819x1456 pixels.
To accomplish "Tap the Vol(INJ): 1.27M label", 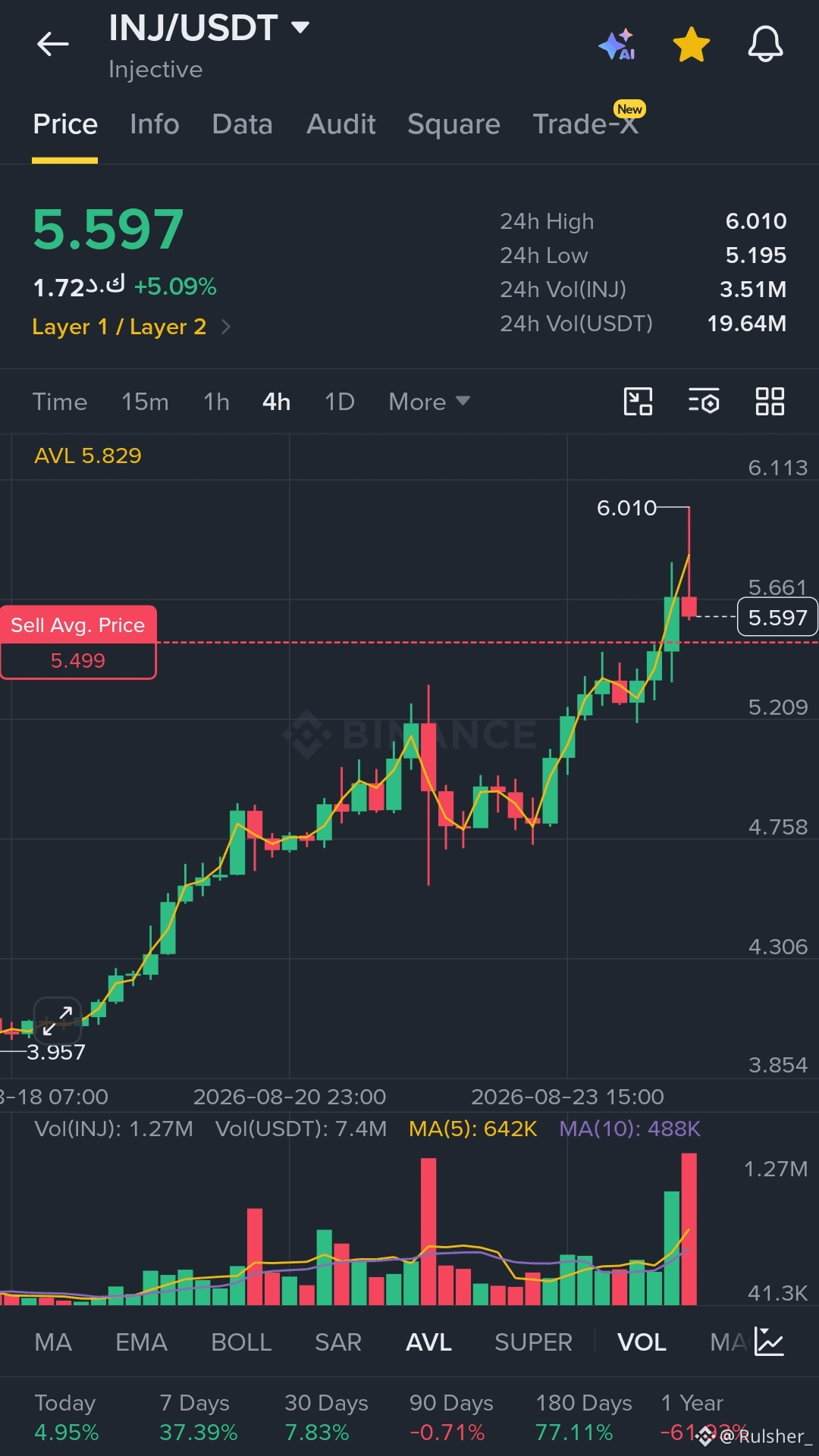I will click(x=114, y=1129).
